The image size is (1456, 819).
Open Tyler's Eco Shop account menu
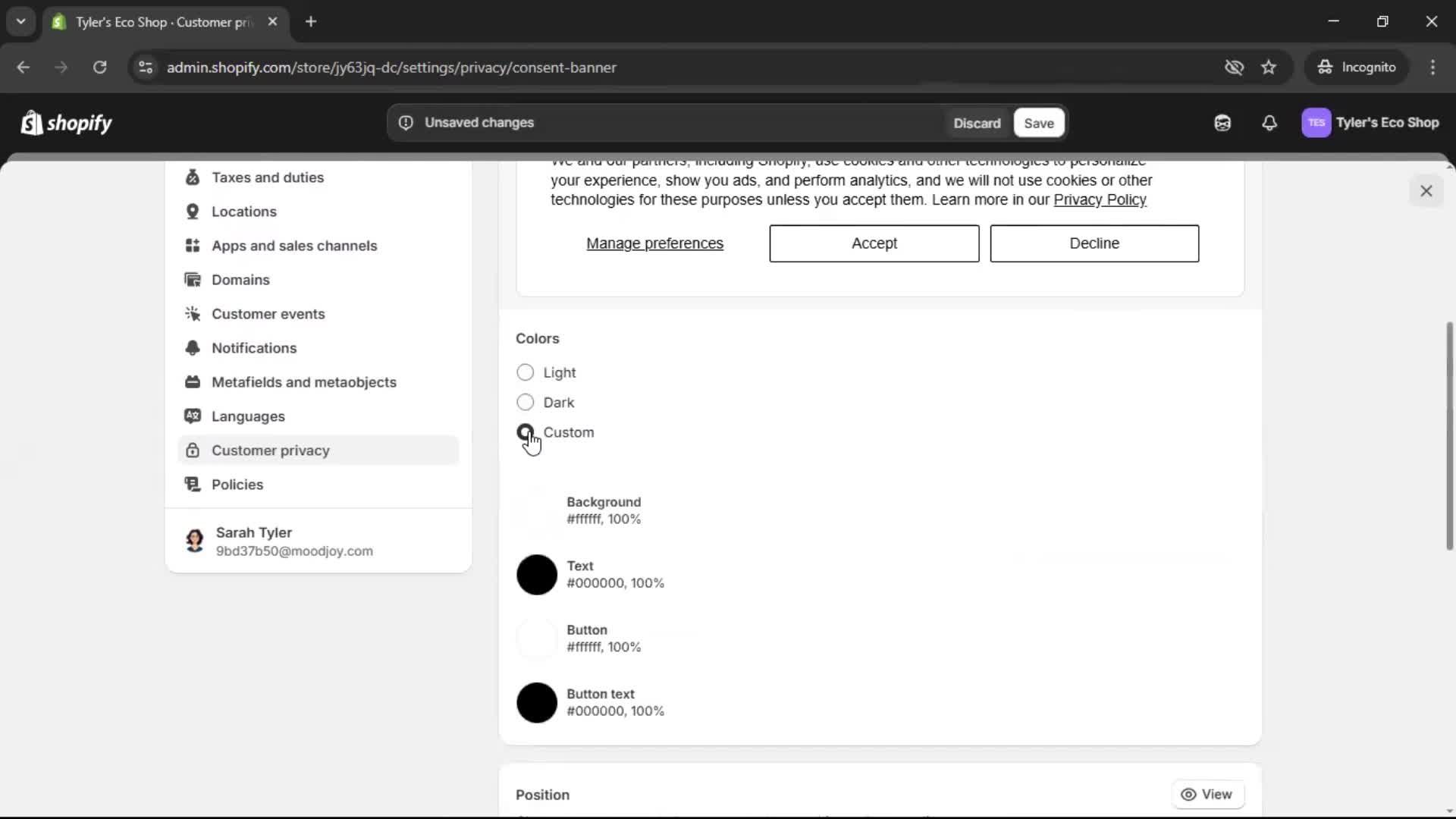[x=1371, y=123]
